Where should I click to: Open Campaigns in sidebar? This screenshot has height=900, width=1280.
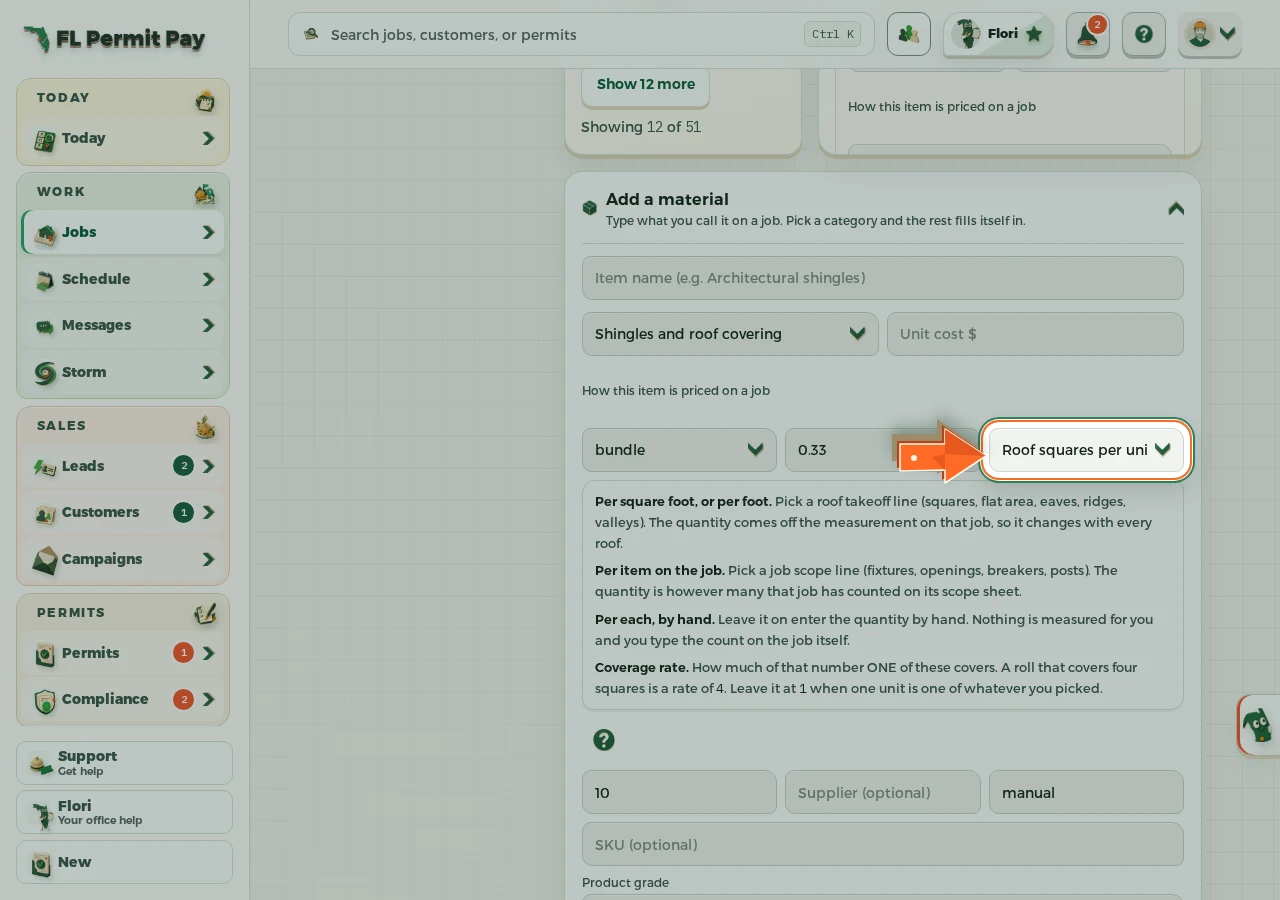[123, 559]
